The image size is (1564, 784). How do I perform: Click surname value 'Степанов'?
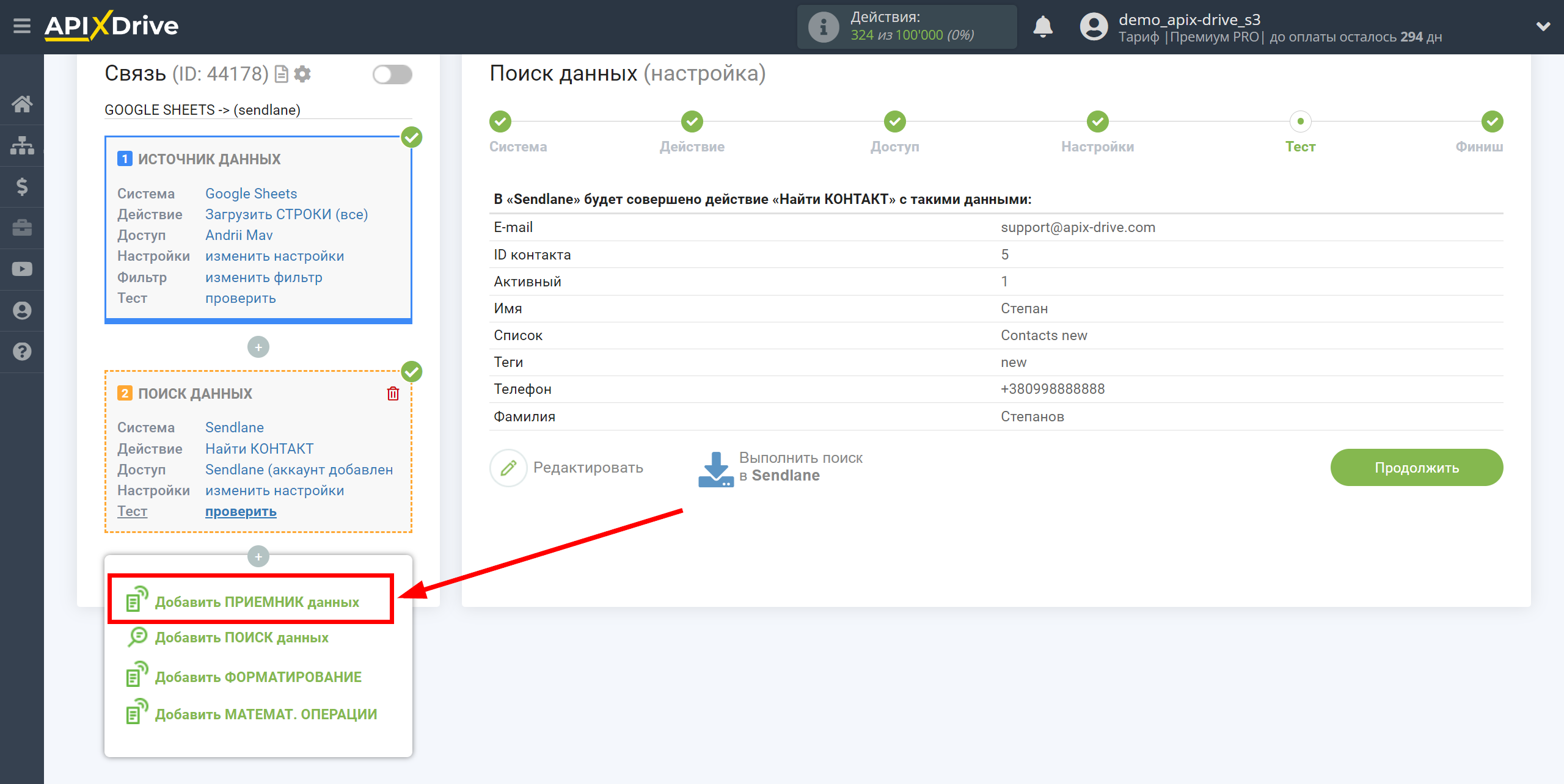(x=1032, y=416)
